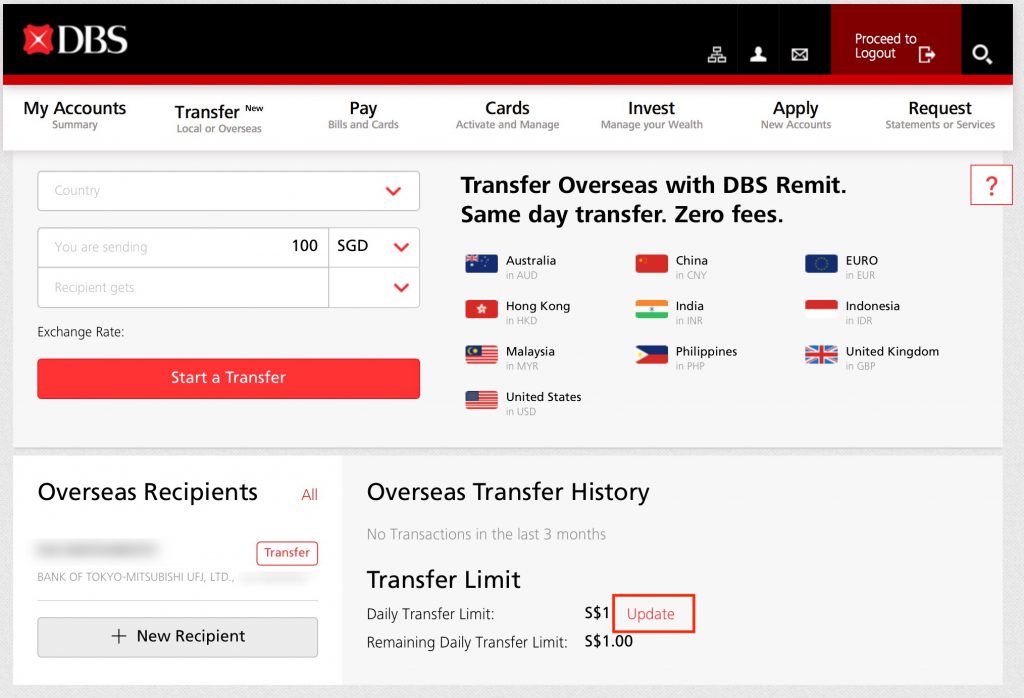Click the Exchange Rate label
The width and height of the screenshot is (1024, 698).
coord(81,332)
